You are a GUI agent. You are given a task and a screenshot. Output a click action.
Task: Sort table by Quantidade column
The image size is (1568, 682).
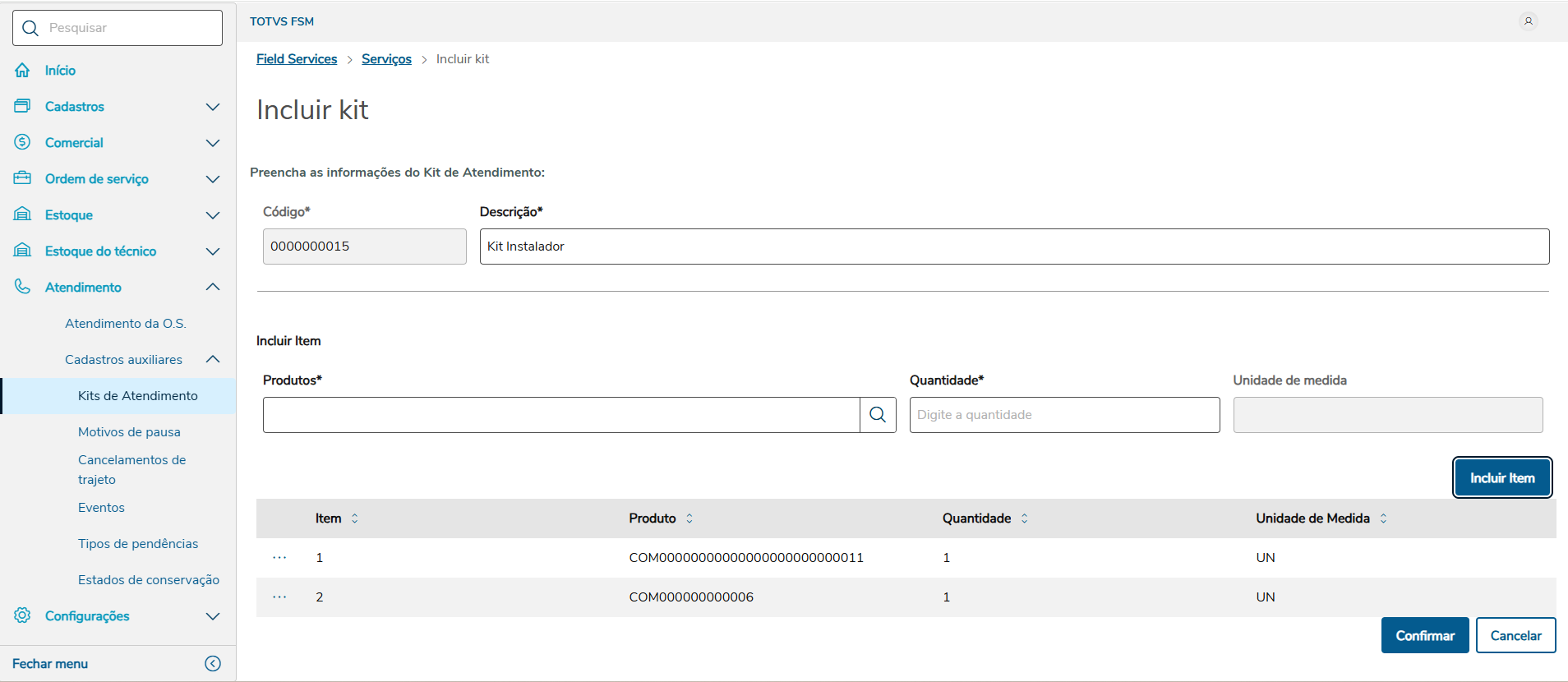coord(1025,518)
